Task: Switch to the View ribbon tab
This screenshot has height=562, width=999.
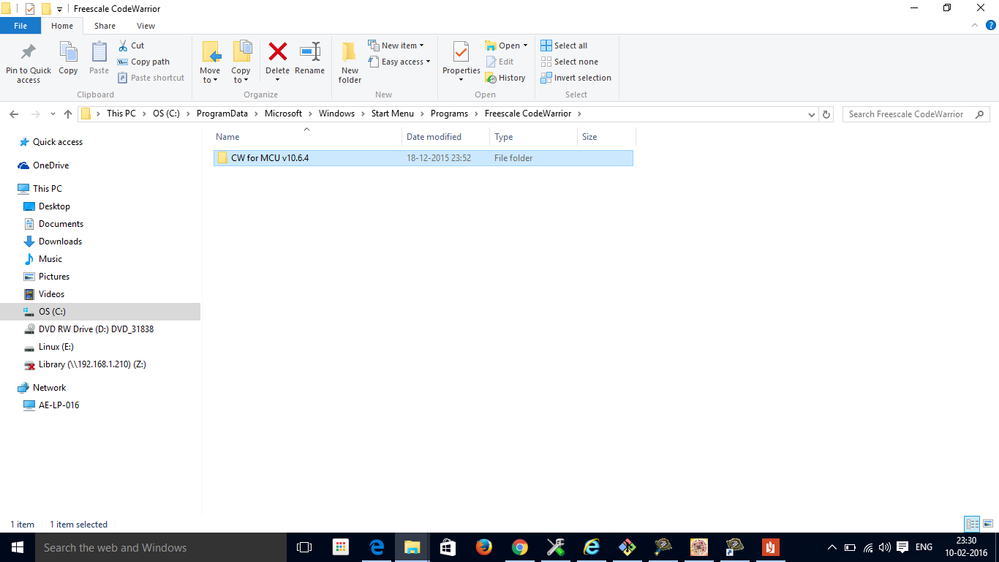Action: (145, 25)
